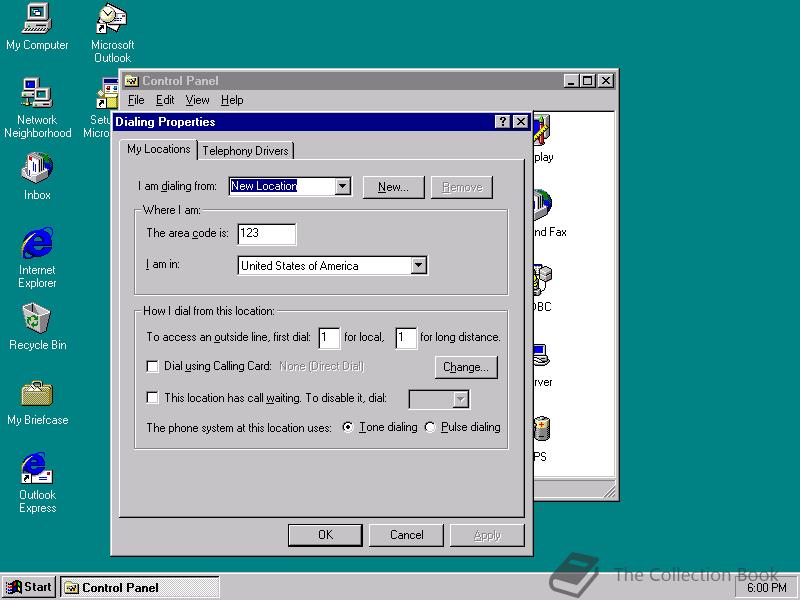
Task: Click the New Location name field
Action: pos(282,186)
